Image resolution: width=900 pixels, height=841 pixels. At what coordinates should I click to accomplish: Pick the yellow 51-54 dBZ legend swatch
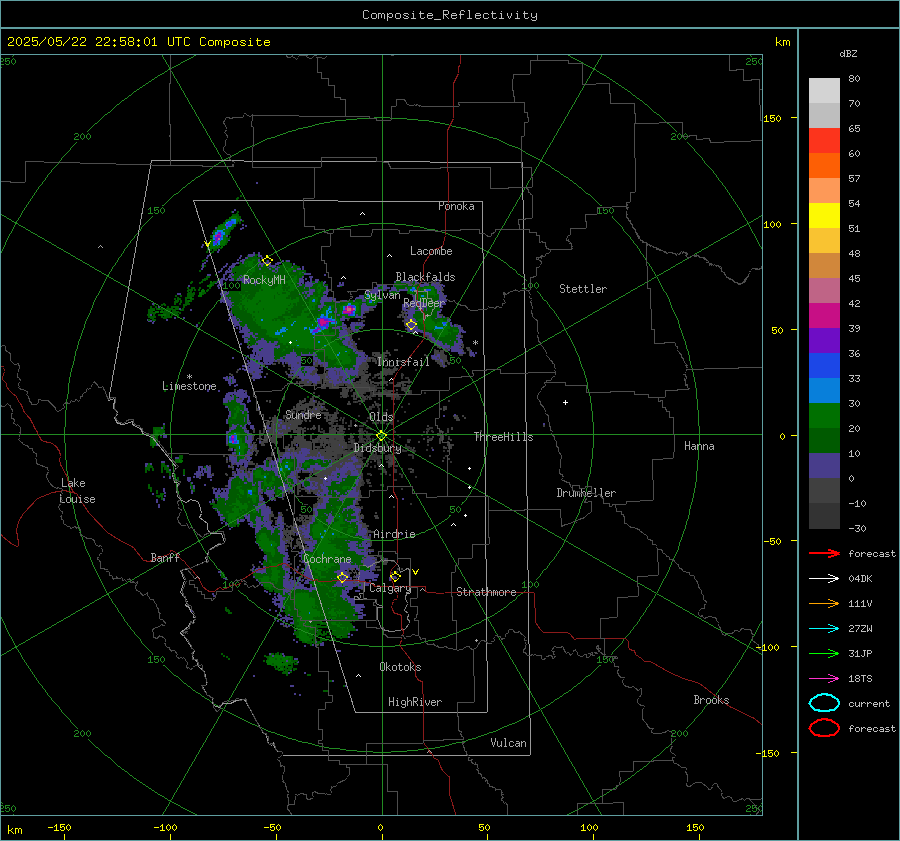(x=824, y=216)
